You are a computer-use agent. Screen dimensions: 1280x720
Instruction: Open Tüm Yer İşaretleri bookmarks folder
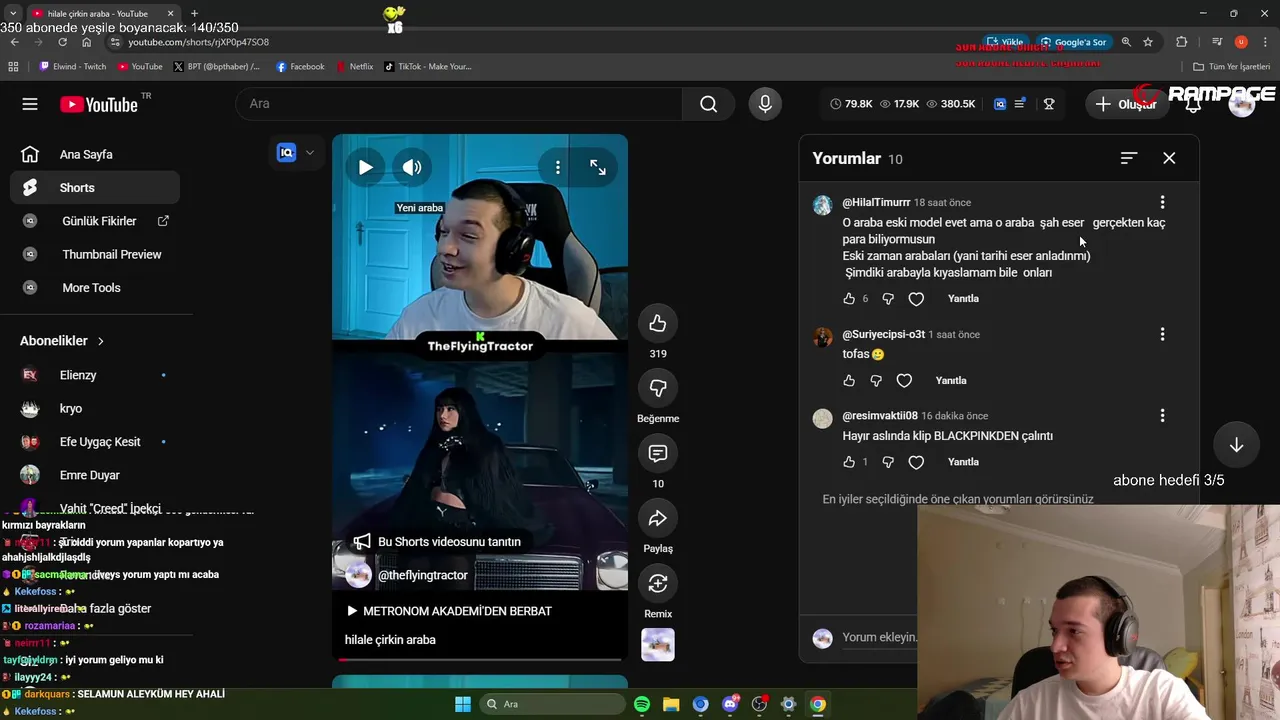point(1231,66)
